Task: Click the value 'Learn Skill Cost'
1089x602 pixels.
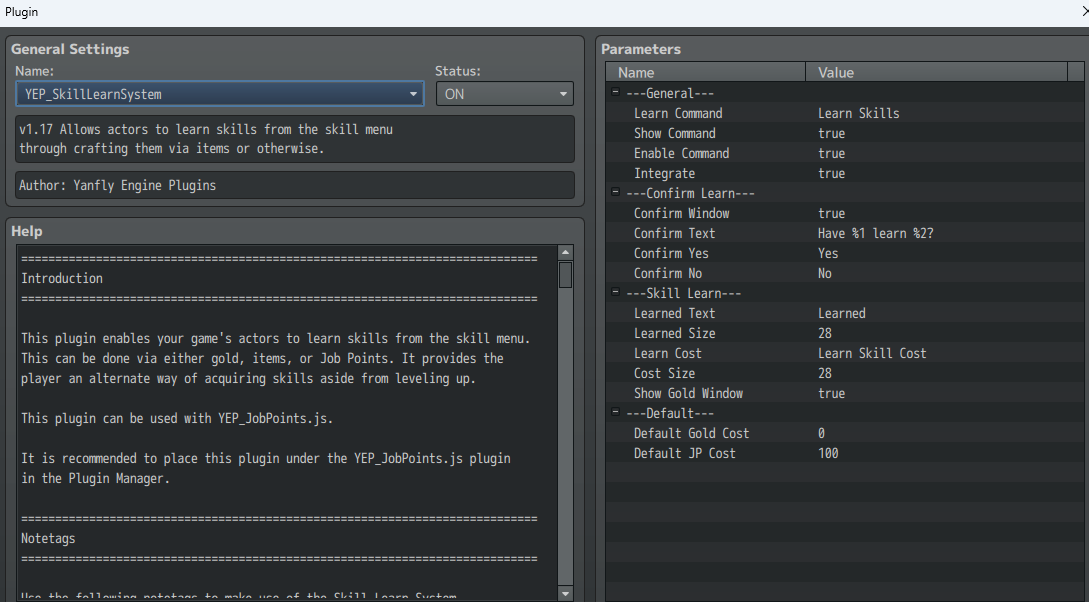Action: (872, 353)
